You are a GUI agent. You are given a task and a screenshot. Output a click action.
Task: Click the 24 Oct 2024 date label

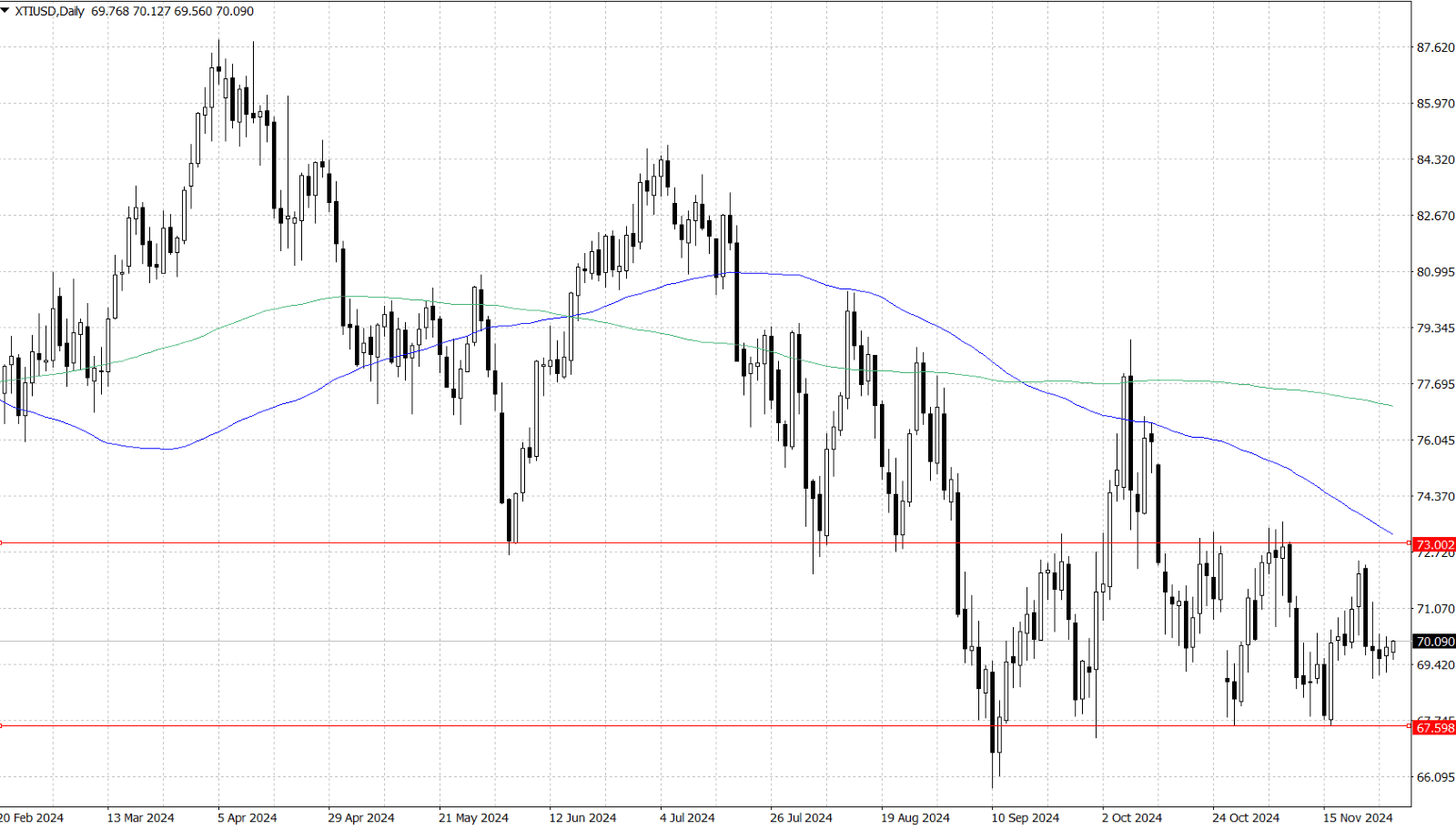coord(1246,817)
